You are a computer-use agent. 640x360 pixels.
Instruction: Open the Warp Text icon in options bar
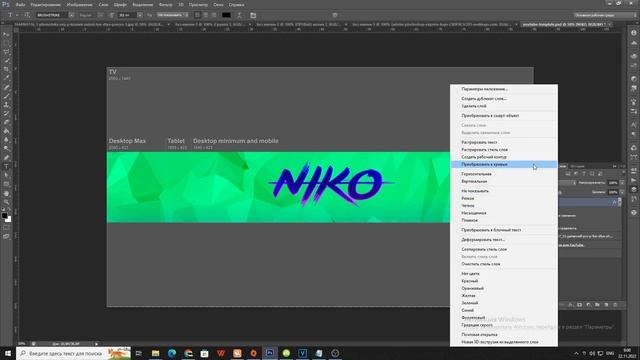239,15
